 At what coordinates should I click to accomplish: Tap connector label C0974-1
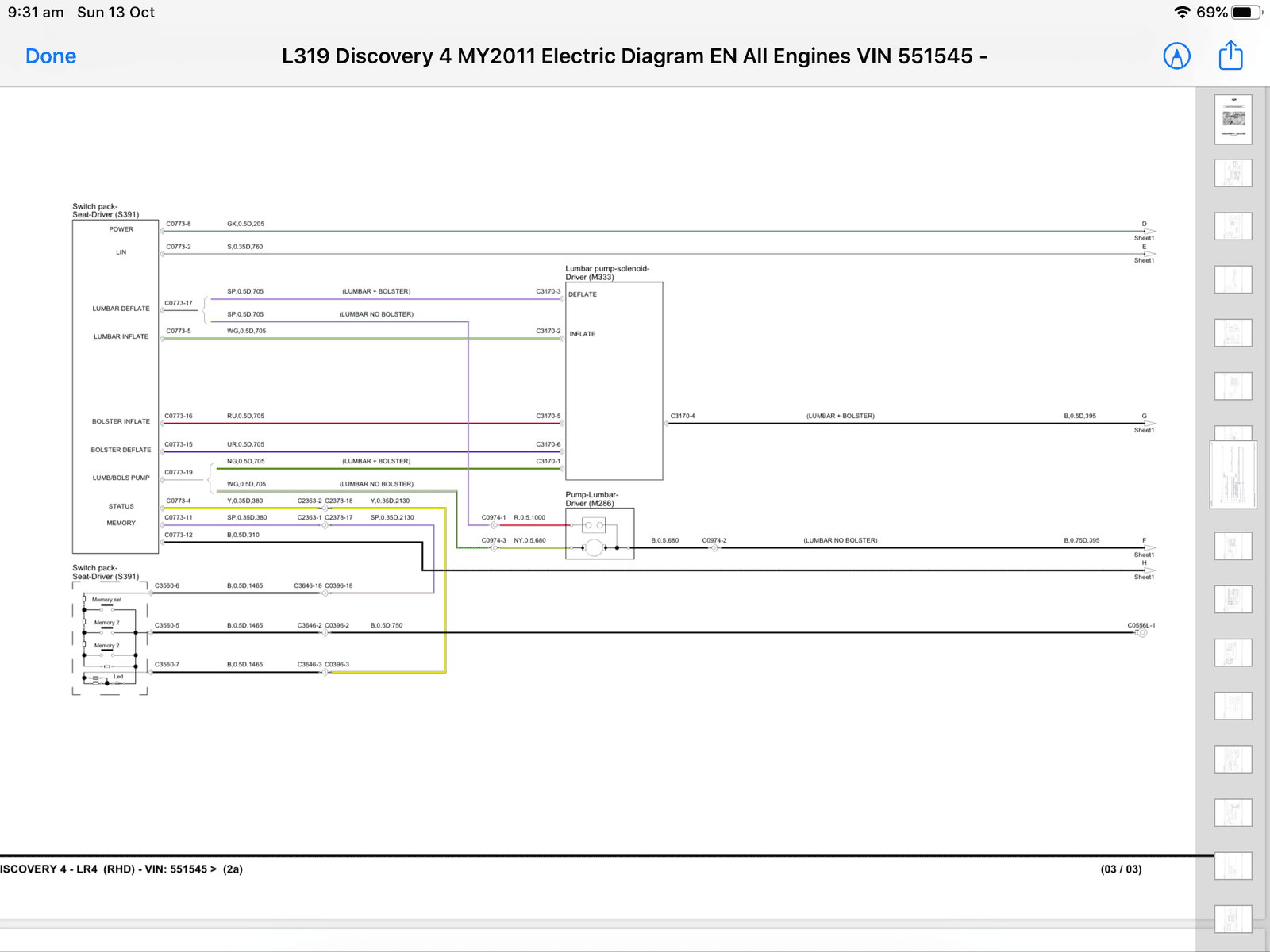tap(494, 517)
